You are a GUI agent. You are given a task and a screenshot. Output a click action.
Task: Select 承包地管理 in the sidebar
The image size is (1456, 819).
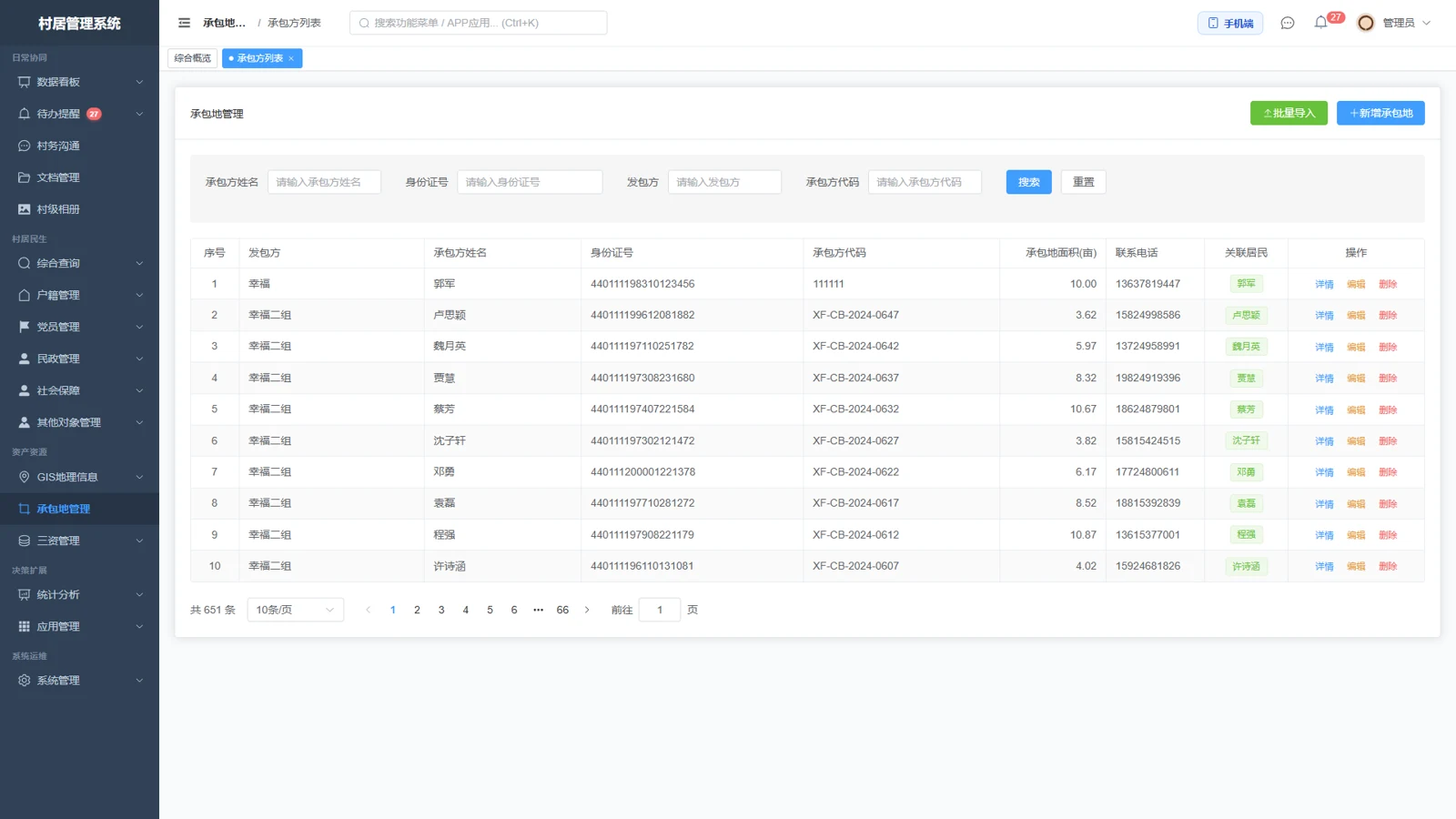pyautogui.click(x=79, y=509)
